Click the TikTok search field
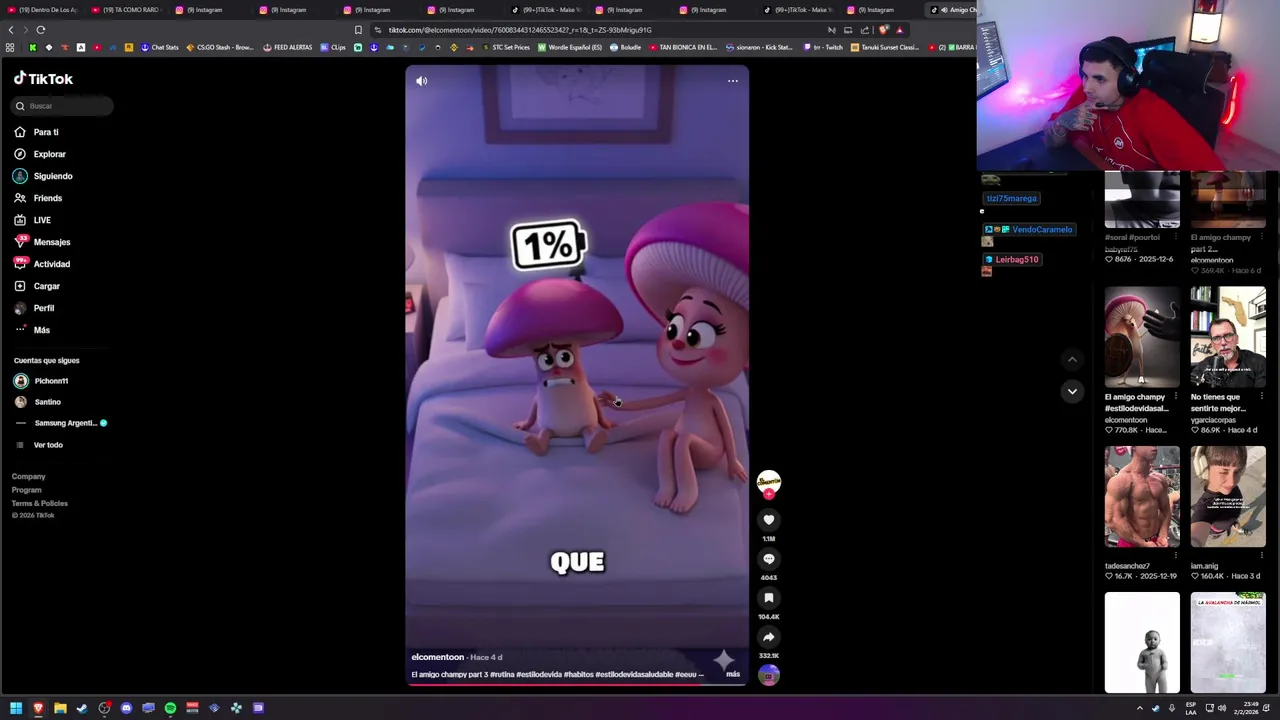 click(x=63, y=106)
